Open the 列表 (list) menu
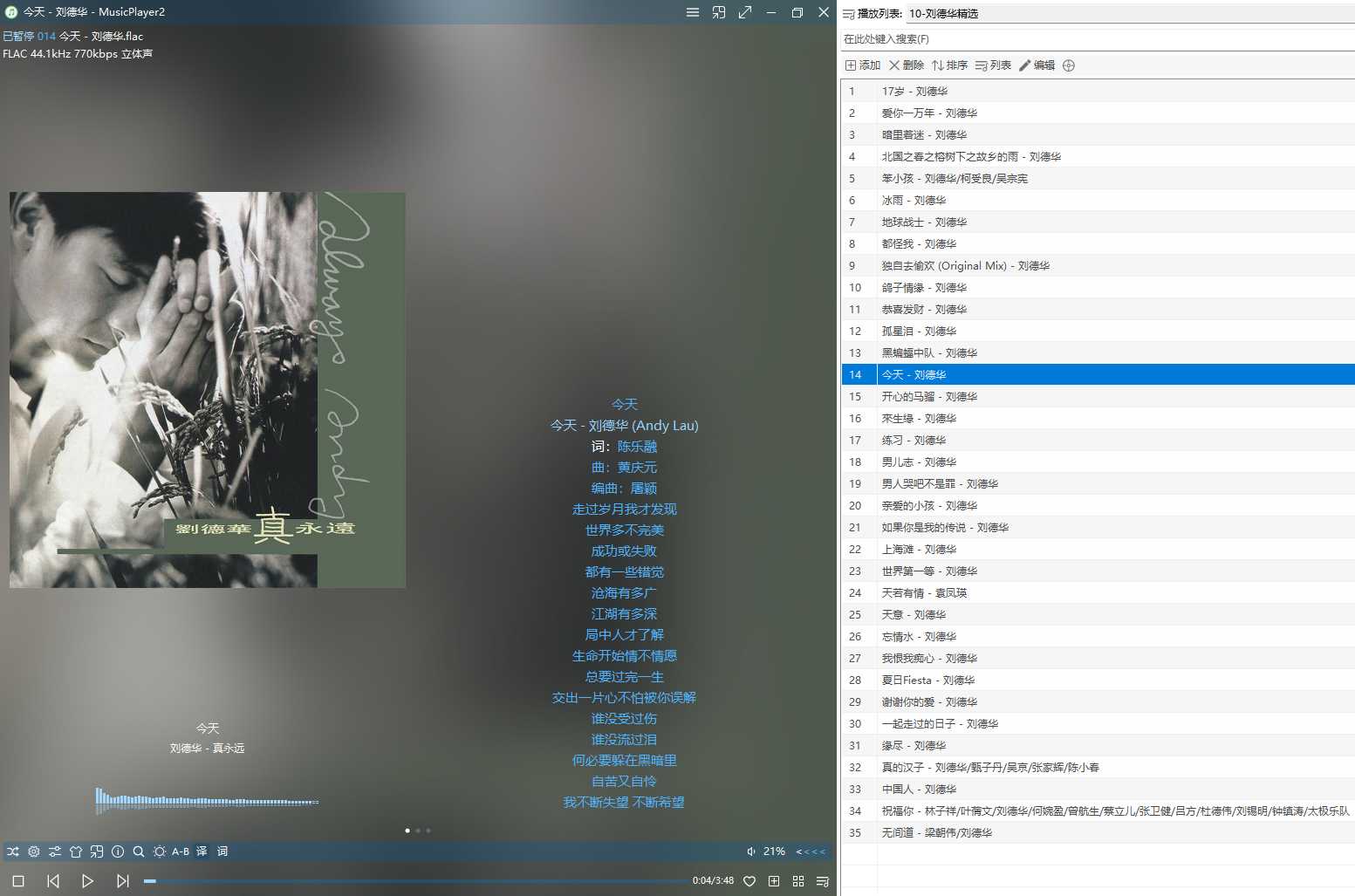1355x896 pixels. pyautogui.click(x=993, y=65)
